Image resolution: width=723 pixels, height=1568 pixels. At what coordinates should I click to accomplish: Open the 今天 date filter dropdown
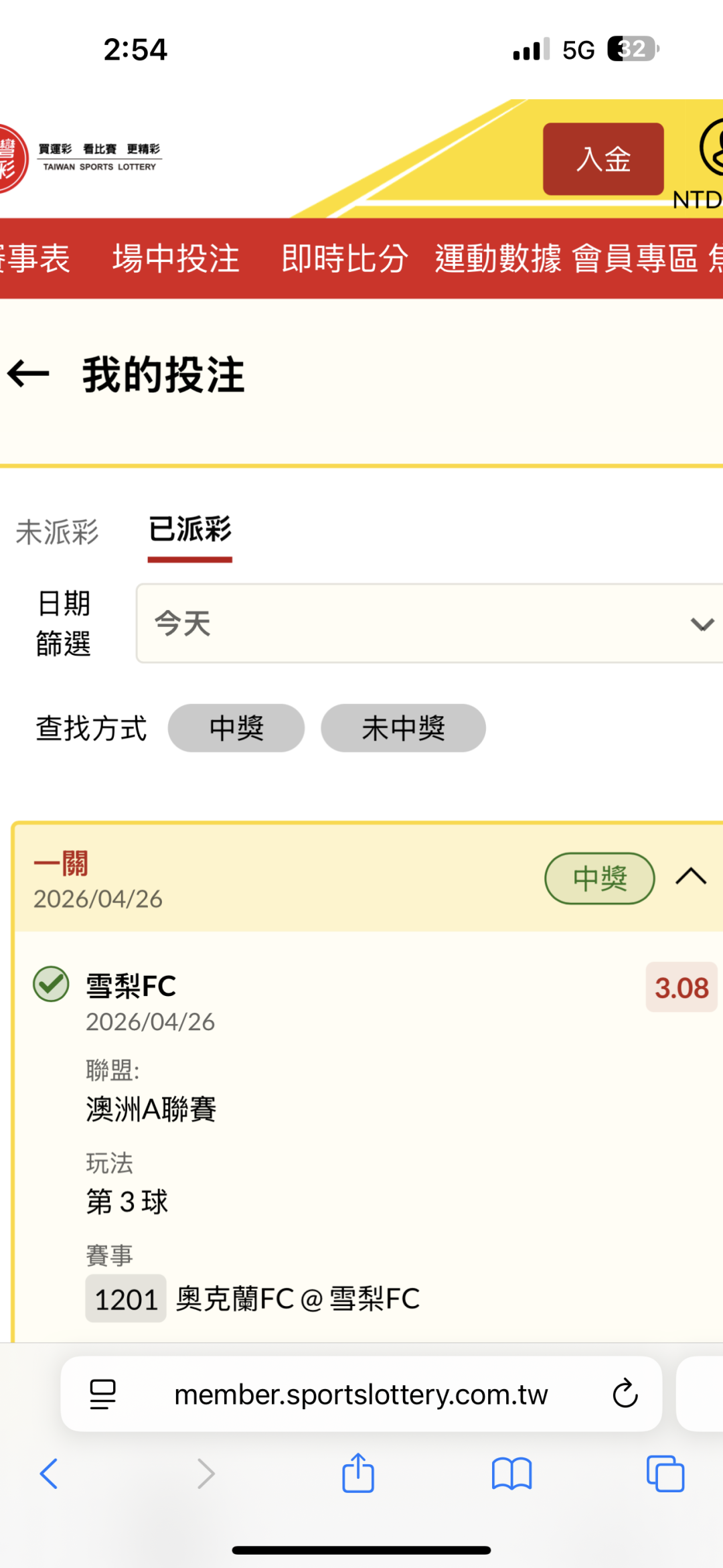point(429,624)
